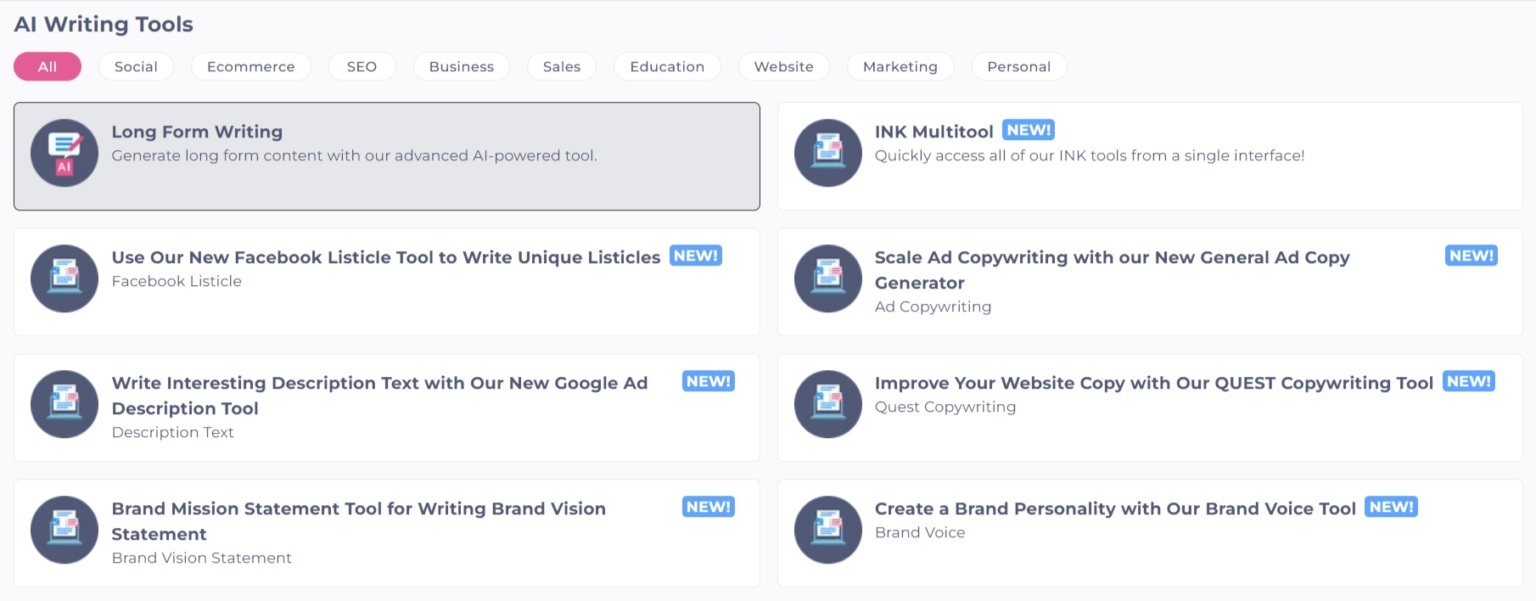This screenshot has height=601, width=1536.
Task: Click the General Ad Copy Generator icon
Action: point(828,279)
